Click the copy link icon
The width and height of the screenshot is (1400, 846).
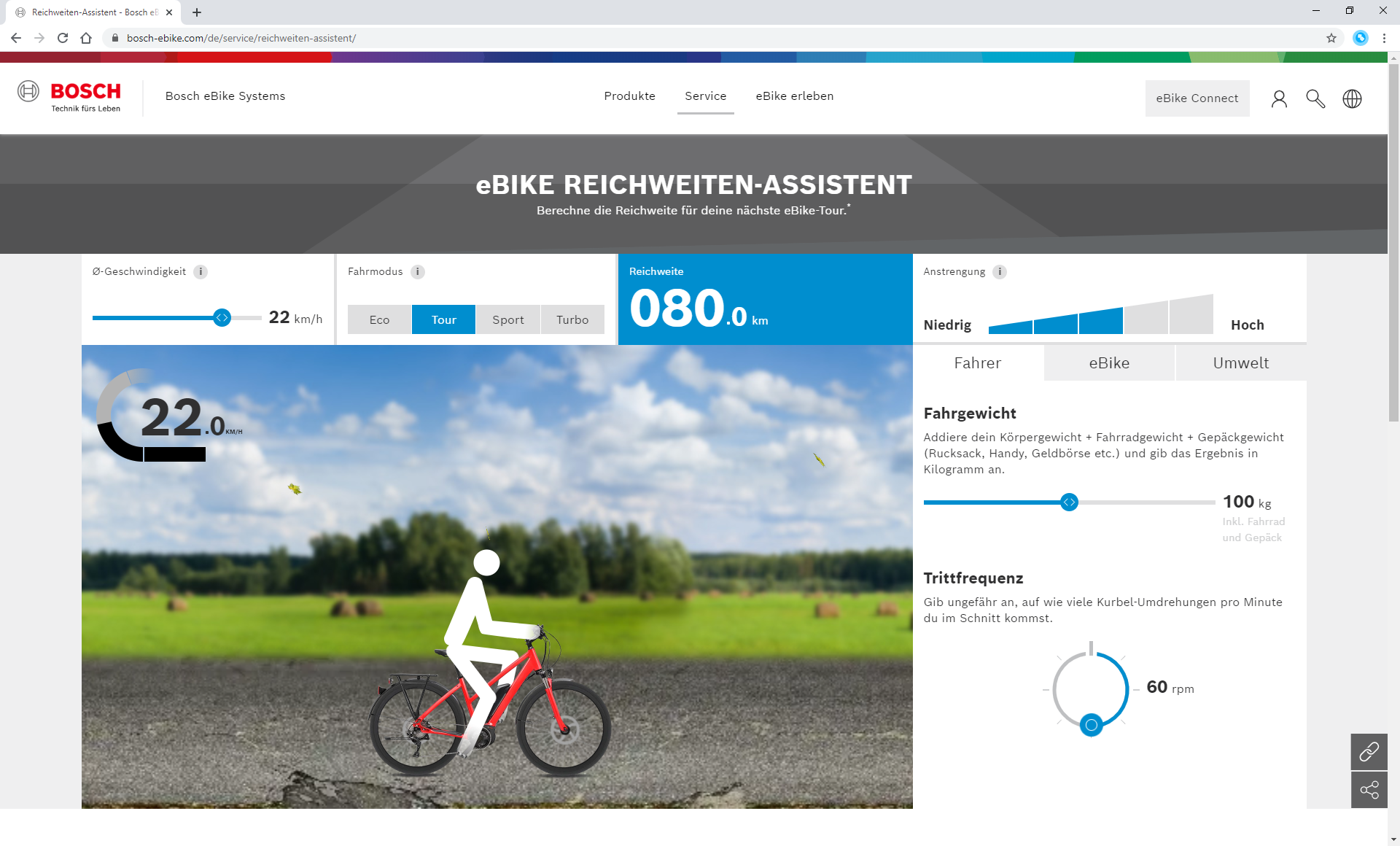click(1369, 751)
